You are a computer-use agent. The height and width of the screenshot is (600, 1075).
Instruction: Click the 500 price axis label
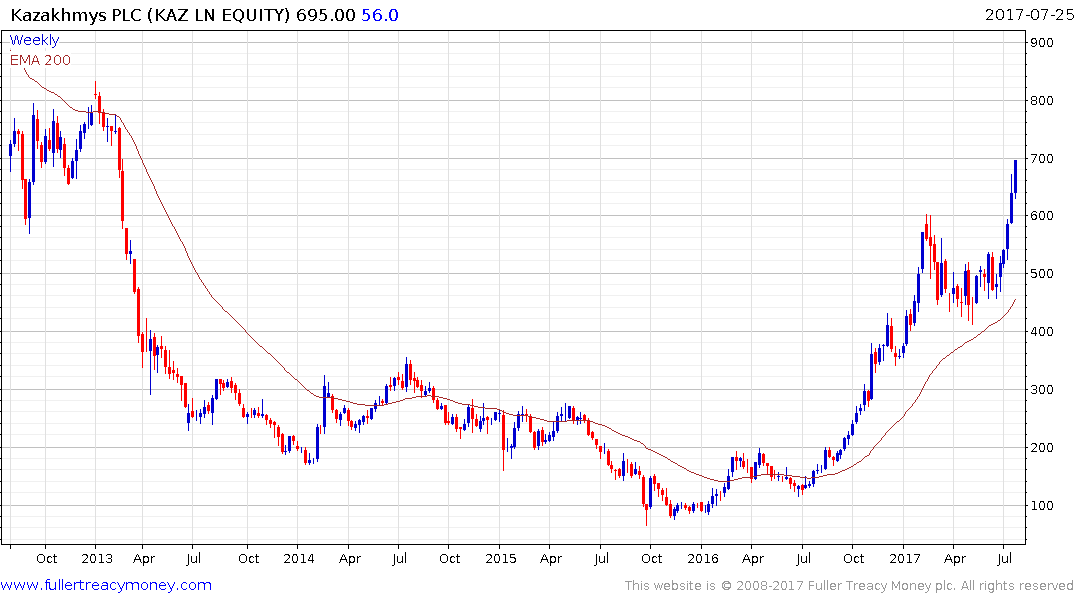[1042, 274]
